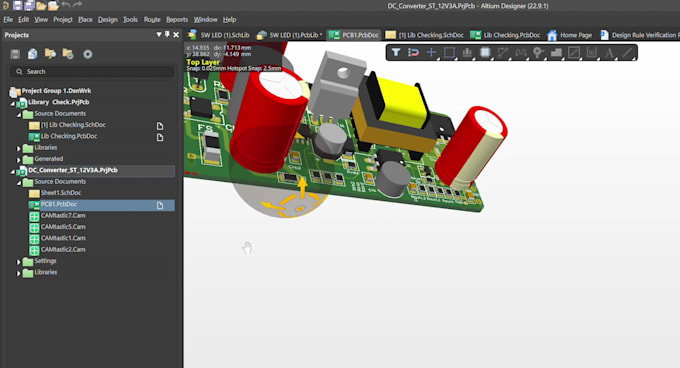Expand the Generated folder

point(19,160)
